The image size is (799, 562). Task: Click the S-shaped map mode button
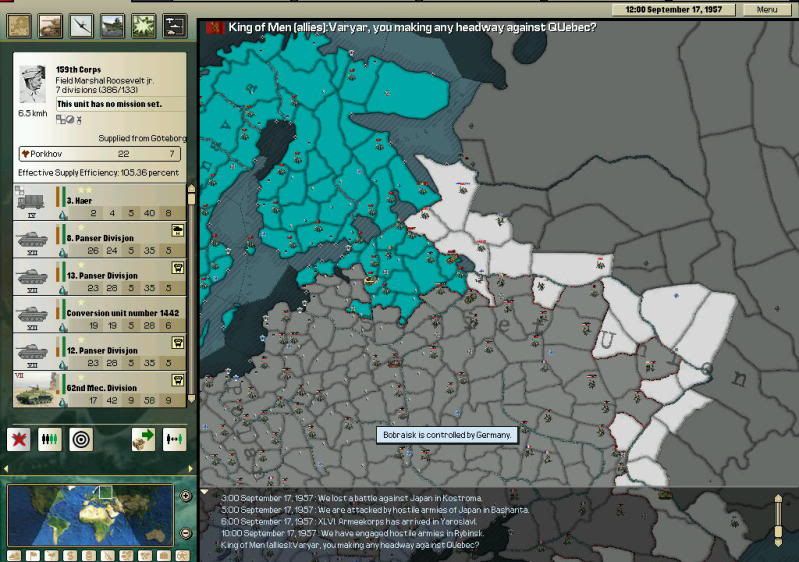[70, 555]
